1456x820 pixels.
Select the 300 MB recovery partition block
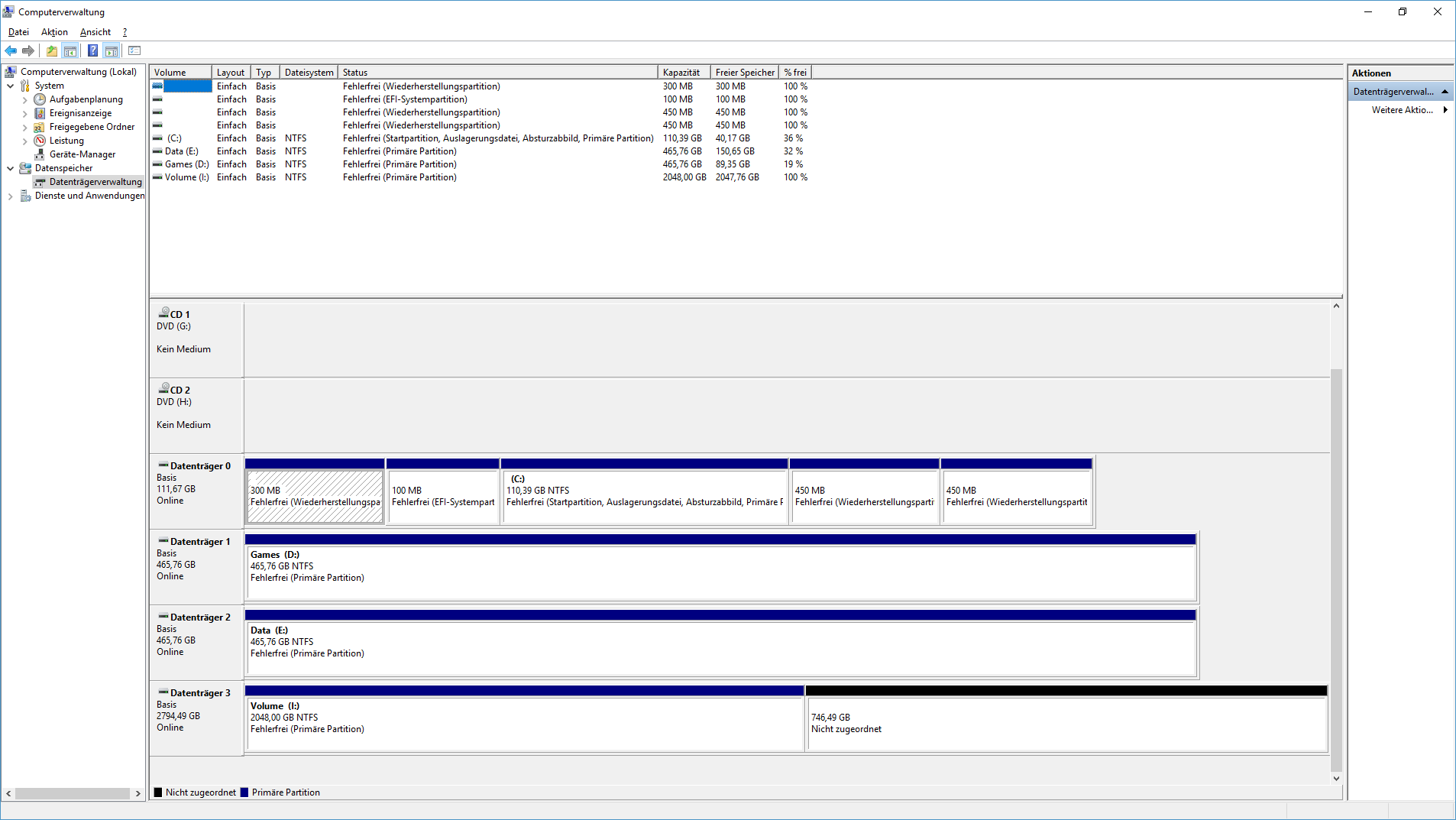coord(315,491)
